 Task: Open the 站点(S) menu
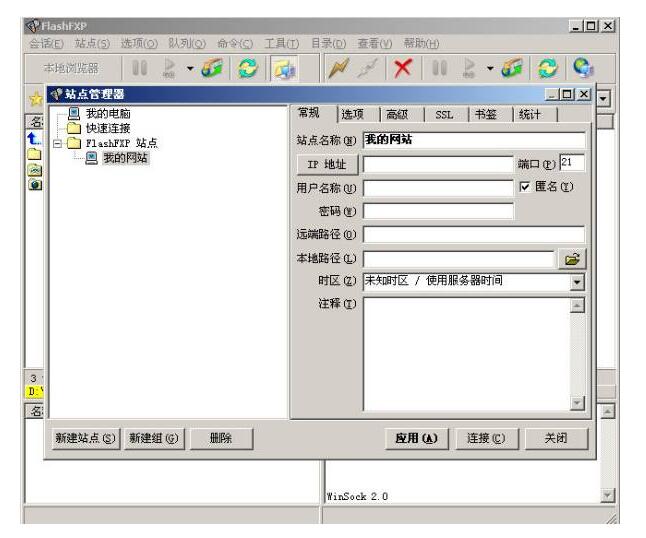(93, 43)
